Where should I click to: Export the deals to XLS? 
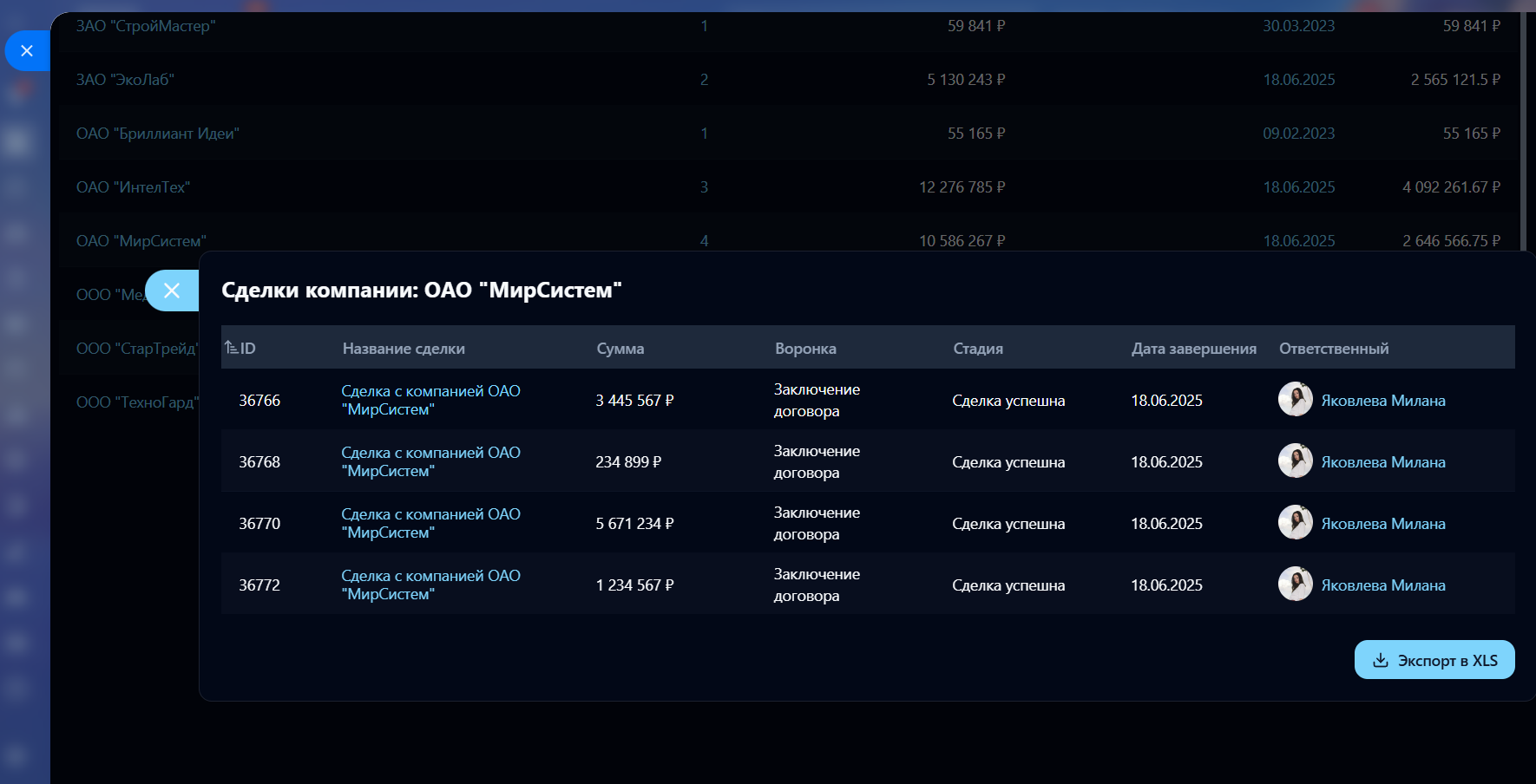coord(1434,660)
